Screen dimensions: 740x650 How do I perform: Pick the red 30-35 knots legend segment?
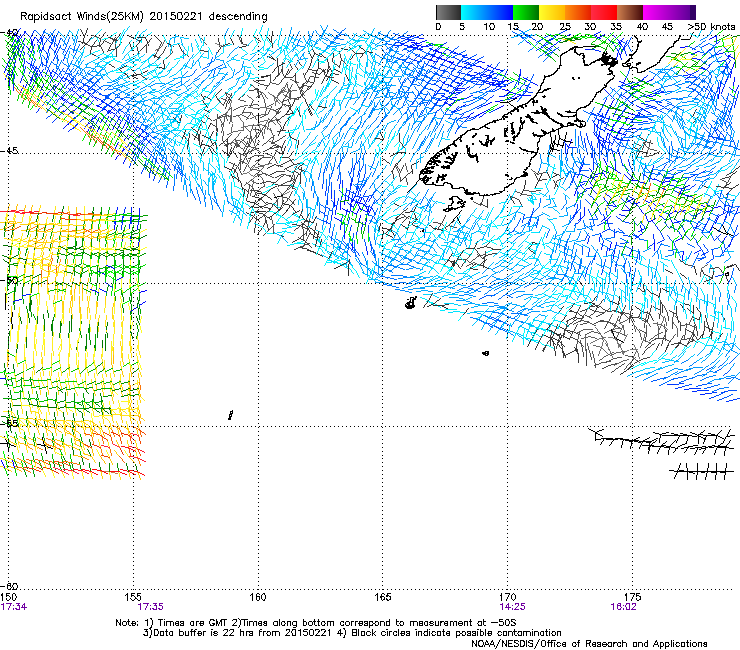pyautogui.click(x=604, y=12)
